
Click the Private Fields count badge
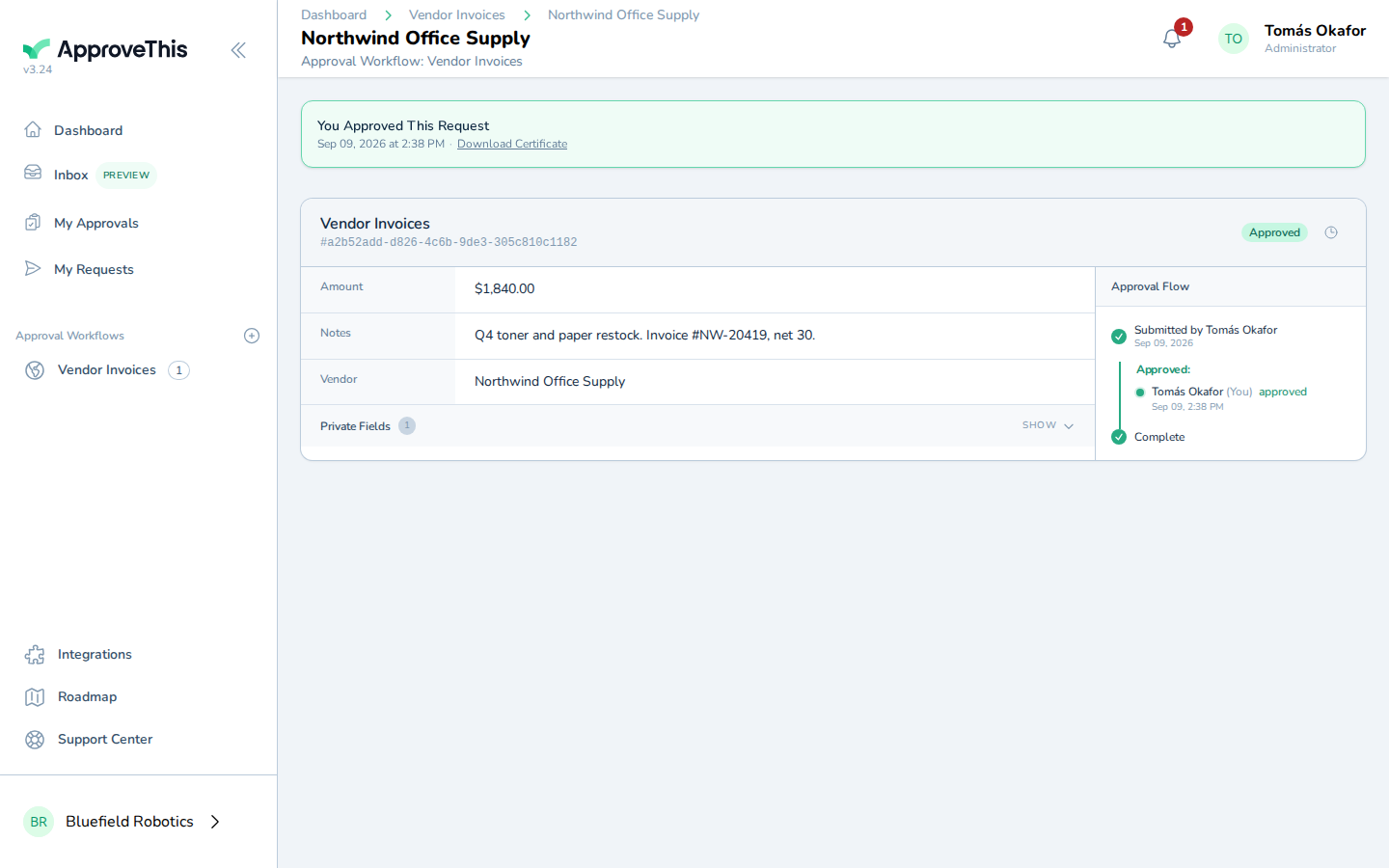[407, 425]
